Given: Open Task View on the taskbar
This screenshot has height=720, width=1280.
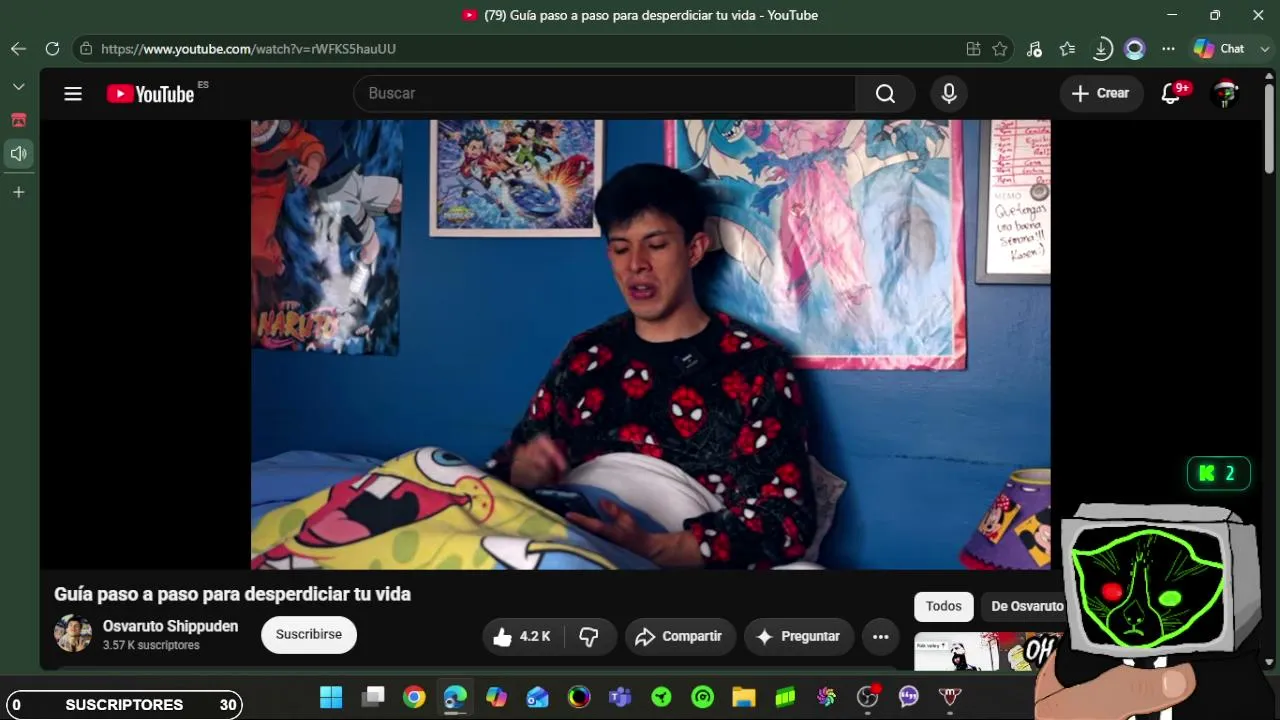Looking at the screenshot, I should tap(373, 697).
